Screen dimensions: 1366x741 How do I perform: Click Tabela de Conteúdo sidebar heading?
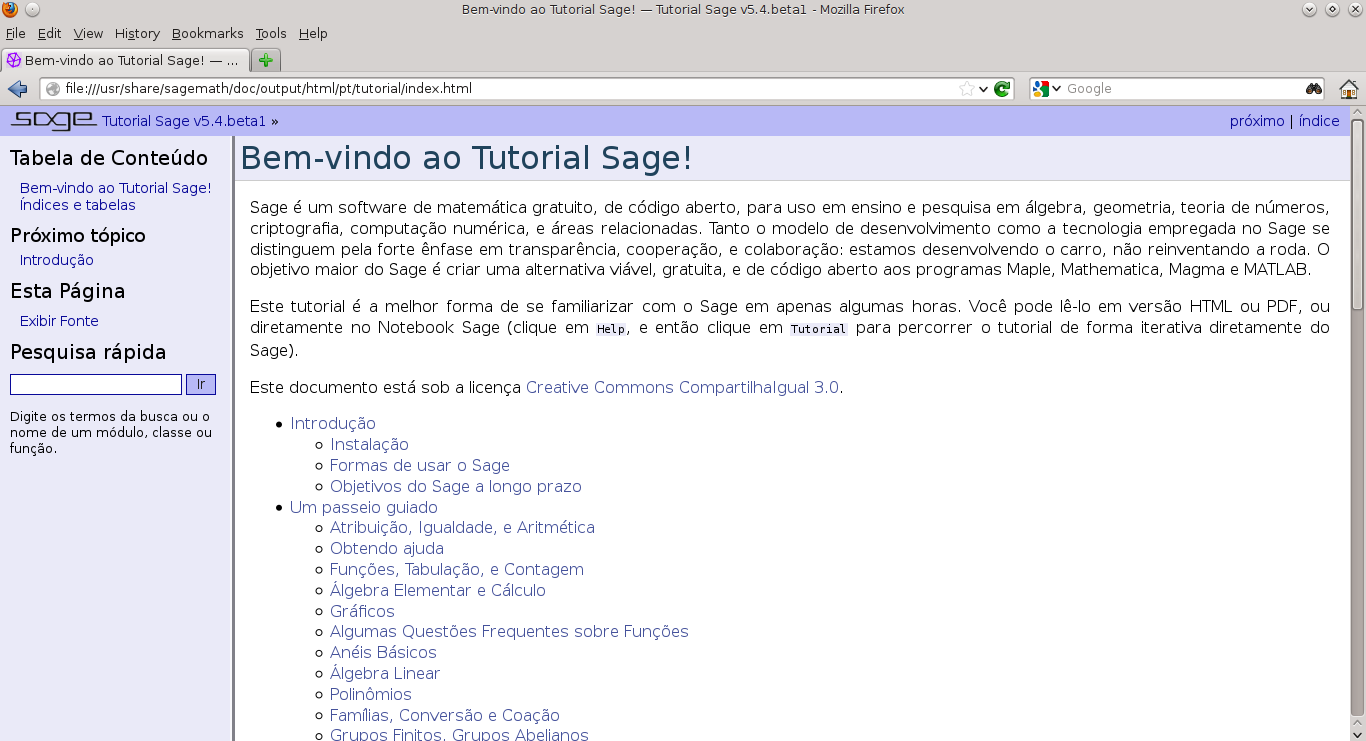[109, 158]
